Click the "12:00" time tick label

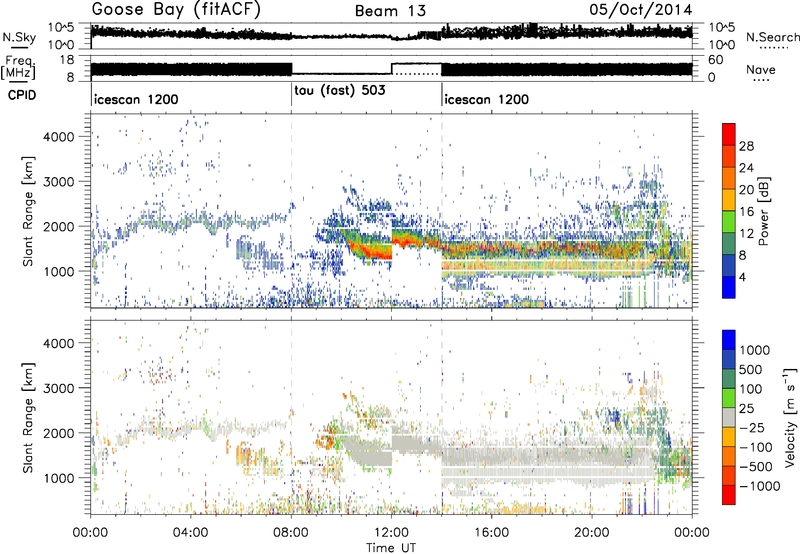click(x=391, y=533)
